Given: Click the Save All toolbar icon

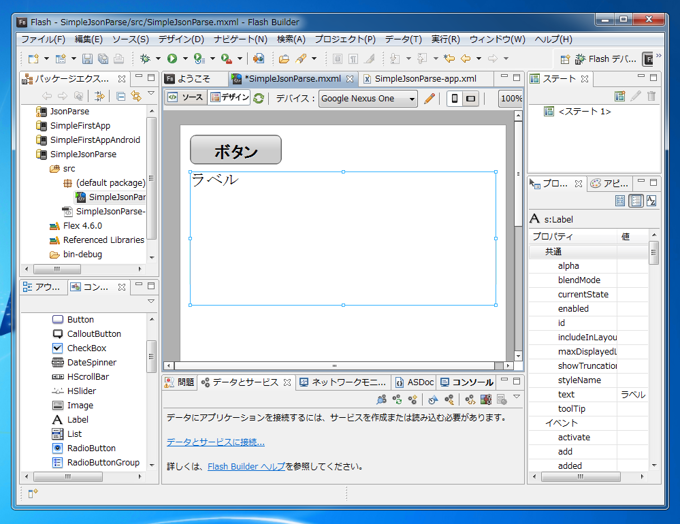Looking at the screenshot, I should pos(103,59).
